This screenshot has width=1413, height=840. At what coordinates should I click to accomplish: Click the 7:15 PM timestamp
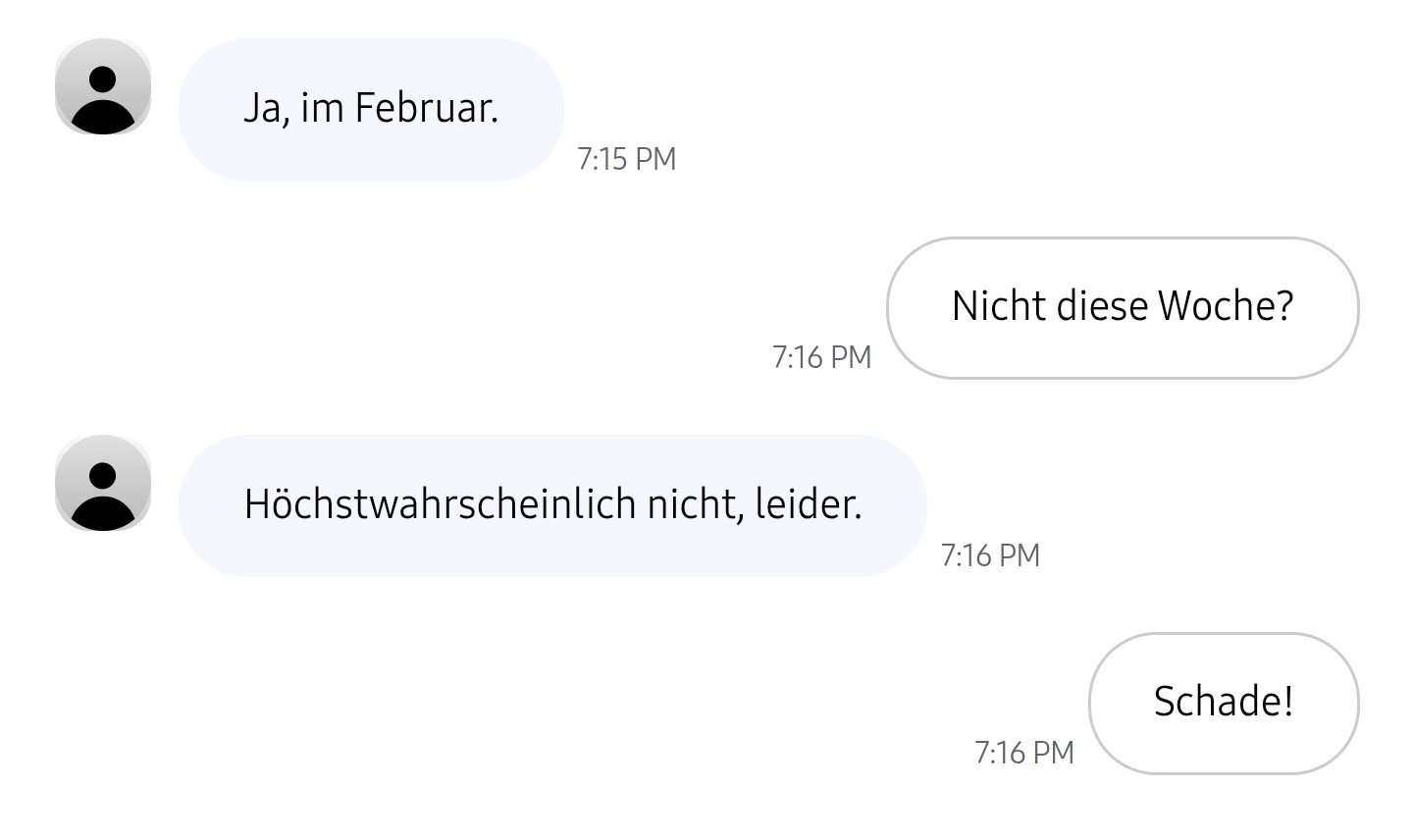pyautogui.click(x=627, y=159)
